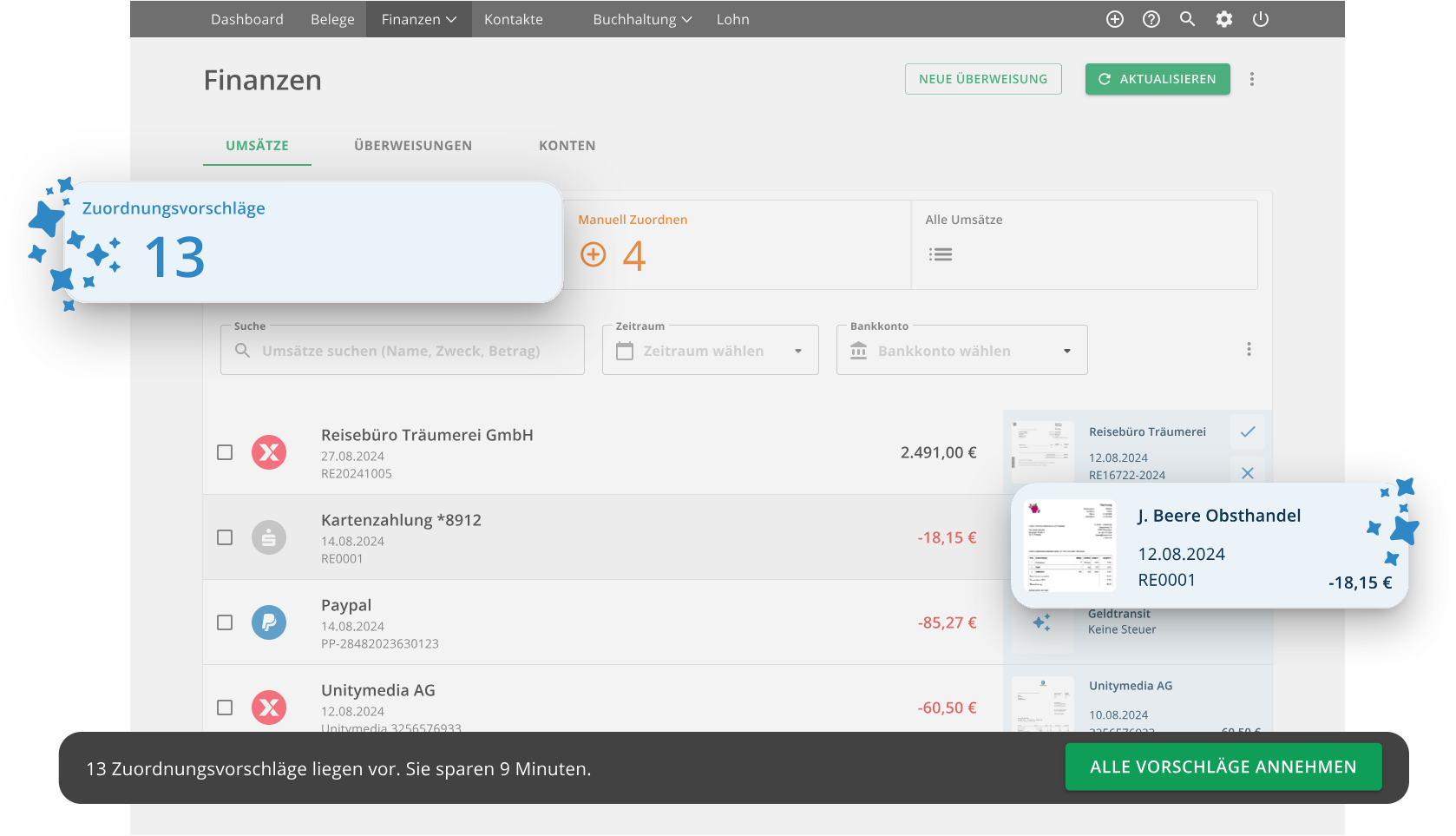The image size is (1456, 836).
Task: Open J. Beere Obsthandel receipt thumbnail
Action: pyautogui.click(x=1071, y=545)
